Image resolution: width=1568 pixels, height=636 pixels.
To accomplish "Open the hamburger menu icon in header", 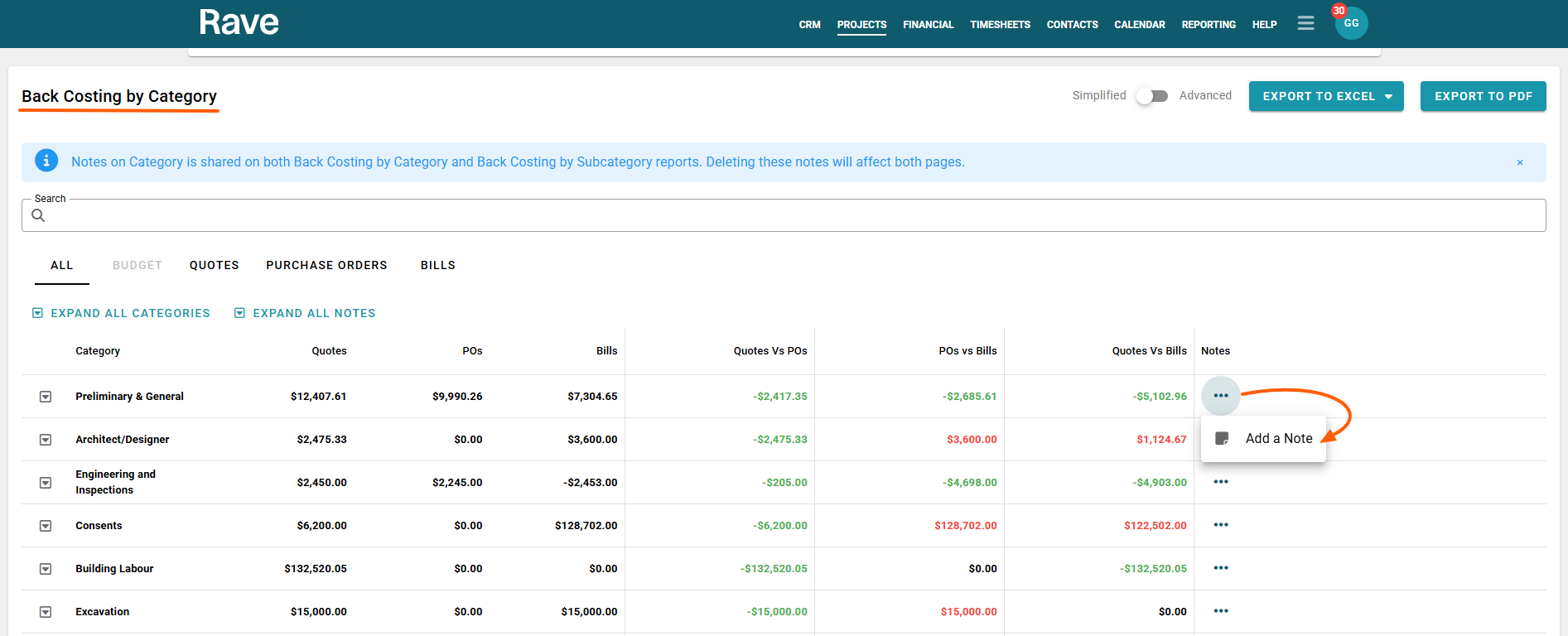I will coord(1305,23).
